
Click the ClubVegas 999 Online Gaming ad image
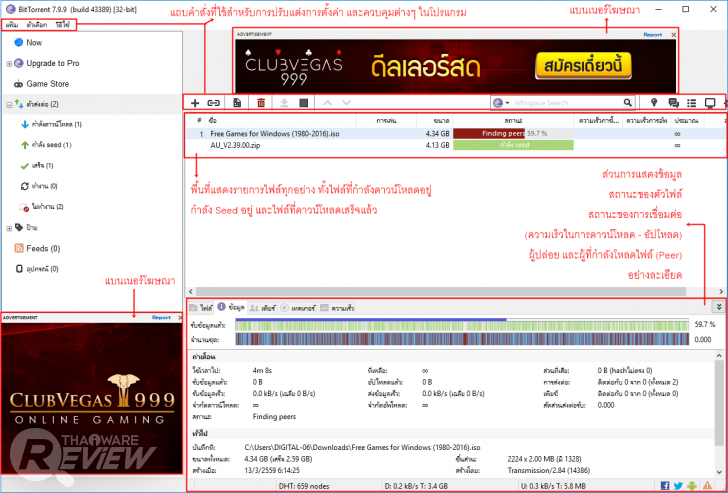tap(91, 398)
